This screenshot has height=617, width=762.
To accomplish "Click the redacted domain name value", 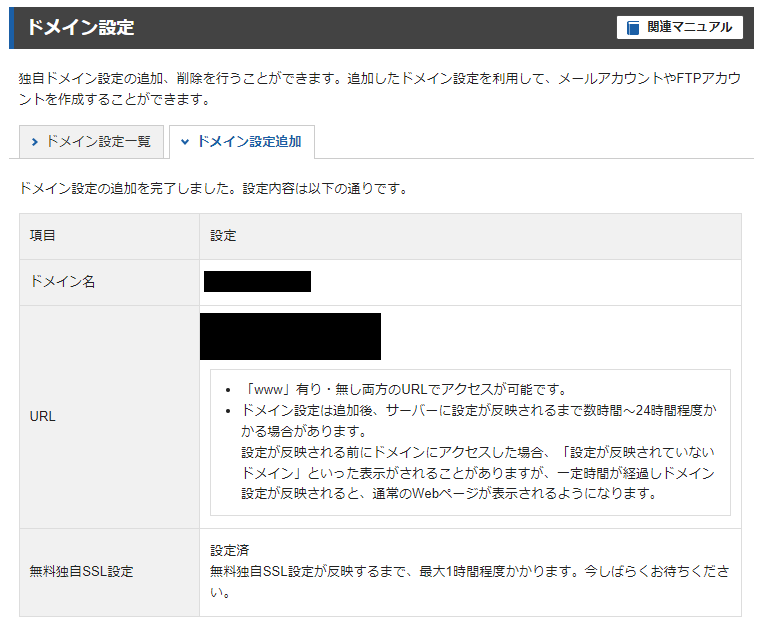I will pyautogui.click(x=257, y=281).
